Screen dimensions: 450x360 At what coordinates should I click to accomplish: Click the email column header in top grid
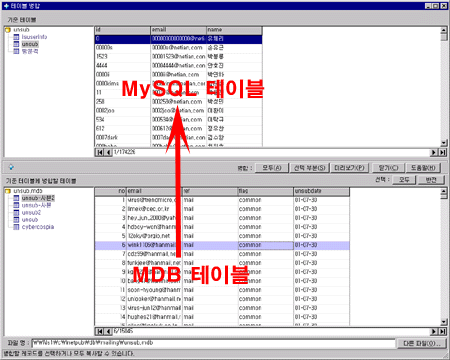pos(178,30)
